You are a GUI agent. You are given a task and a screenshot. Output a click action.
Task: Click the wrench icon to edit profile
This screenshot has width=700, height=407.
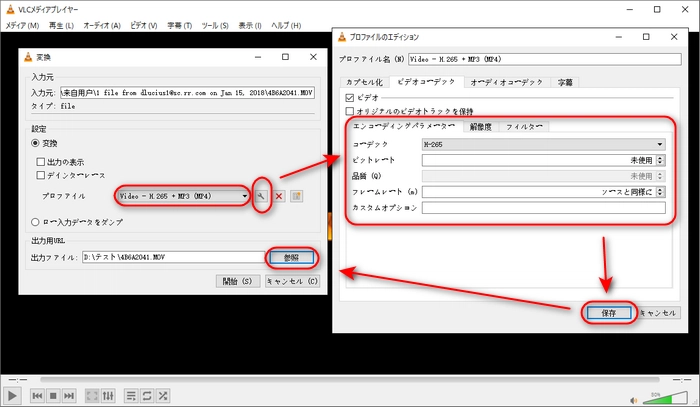[x=262, y=196]
